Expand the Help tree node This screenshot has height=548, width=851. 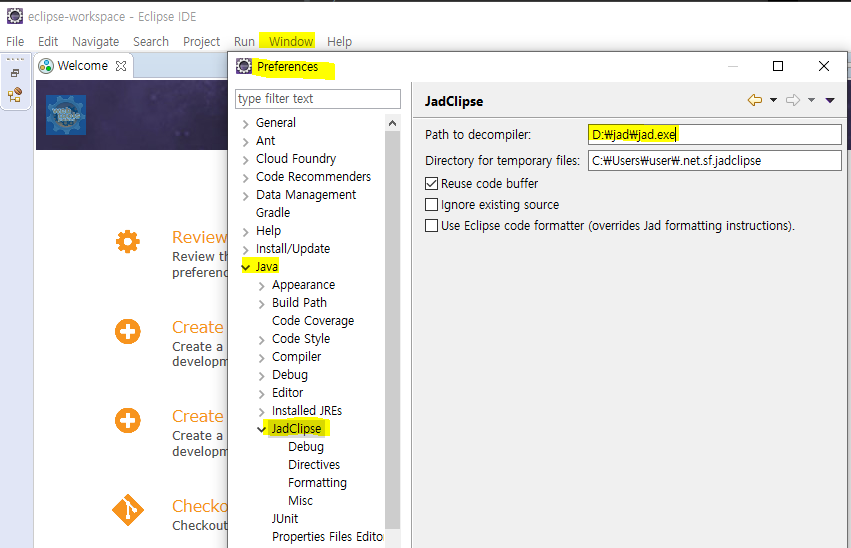tap(245, 232)
